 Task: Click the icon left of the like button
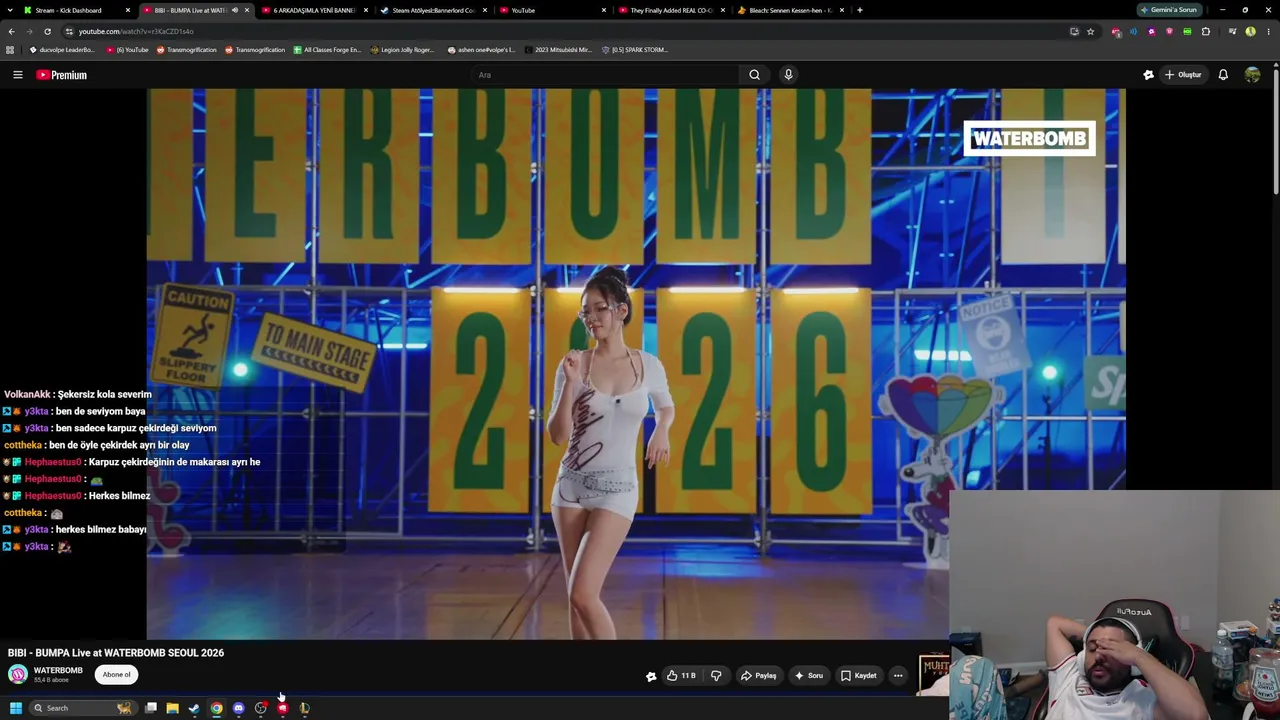click(x=651, y=676)
